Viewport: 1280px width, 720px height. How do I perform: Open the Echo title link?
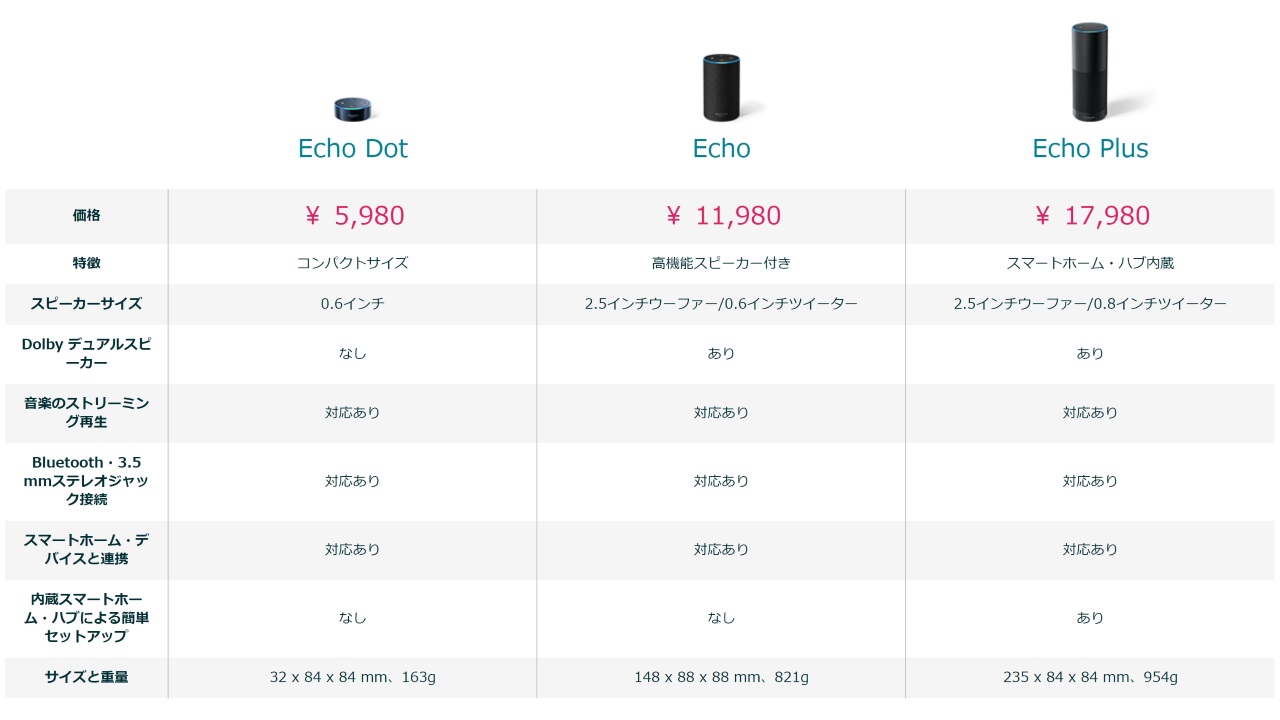pos(721,149)
